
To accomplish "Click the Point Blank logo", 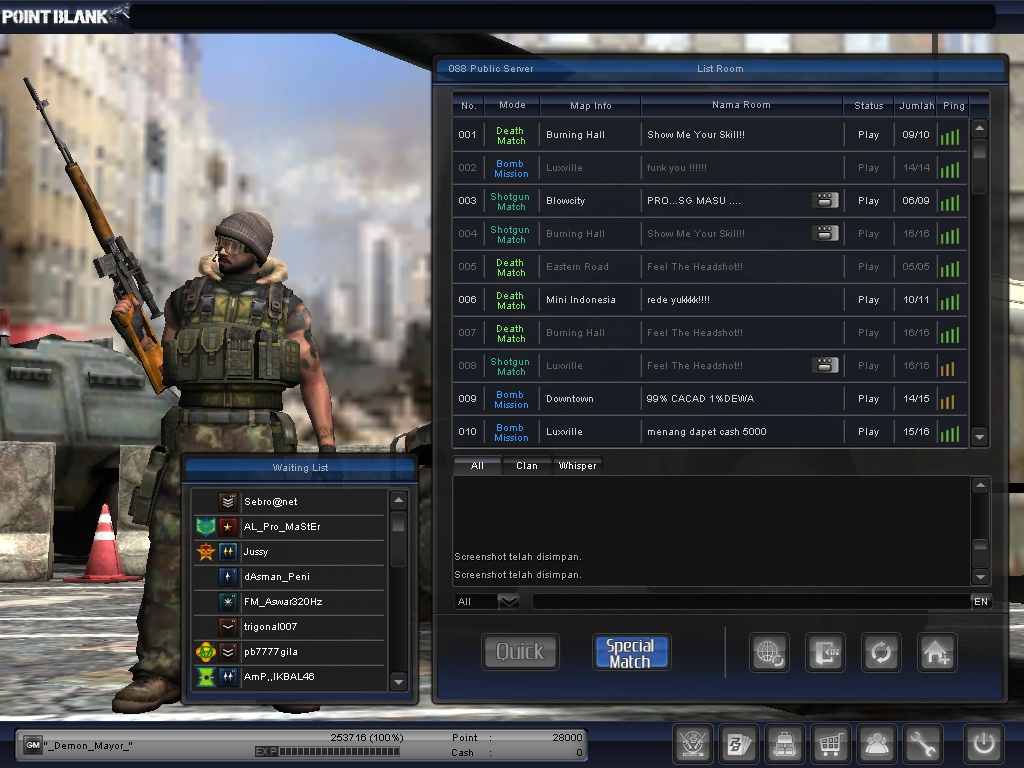I will (64, 14).
